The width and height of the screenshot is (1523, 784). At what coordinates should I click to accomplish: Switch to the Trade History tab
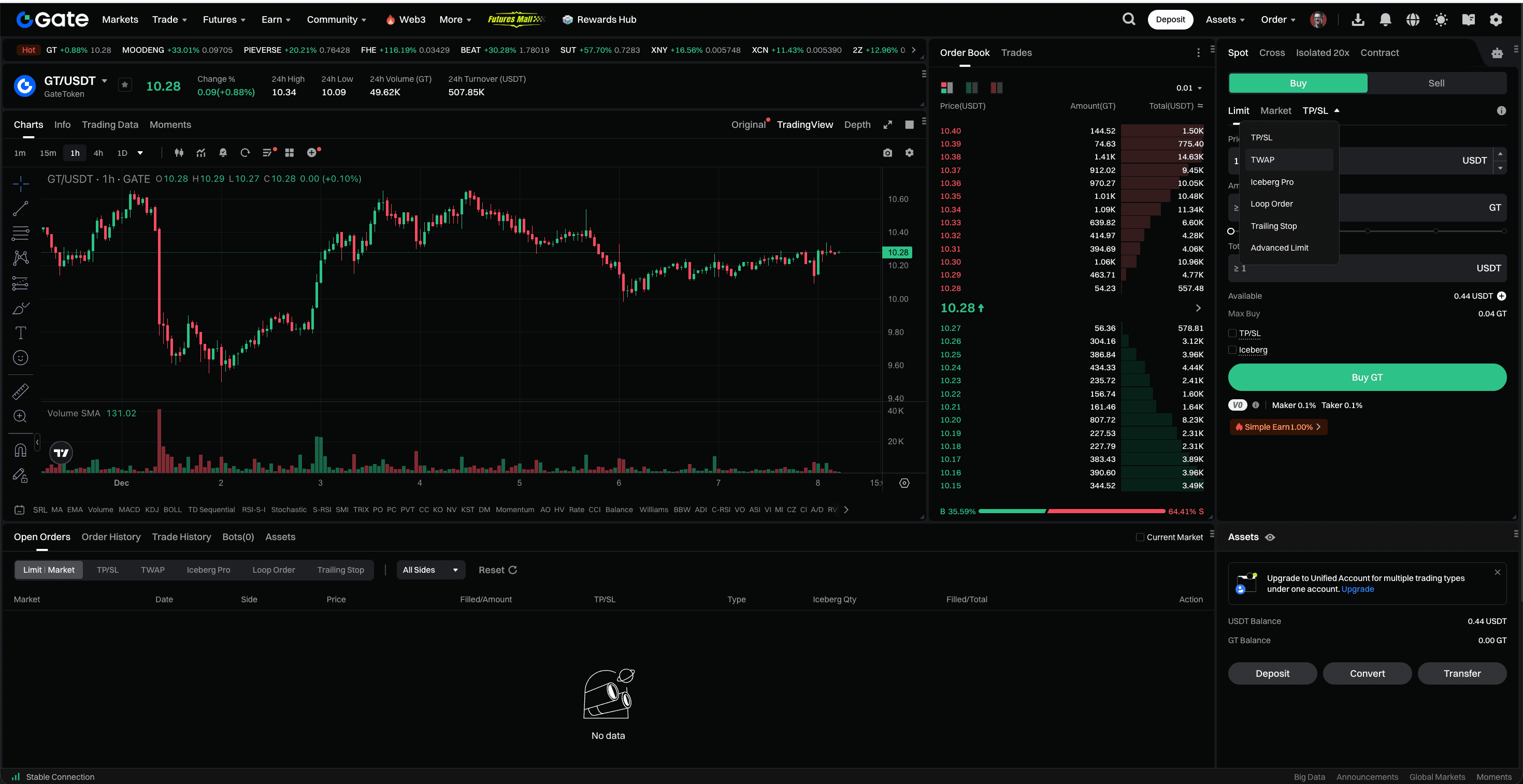pos(181,536)
